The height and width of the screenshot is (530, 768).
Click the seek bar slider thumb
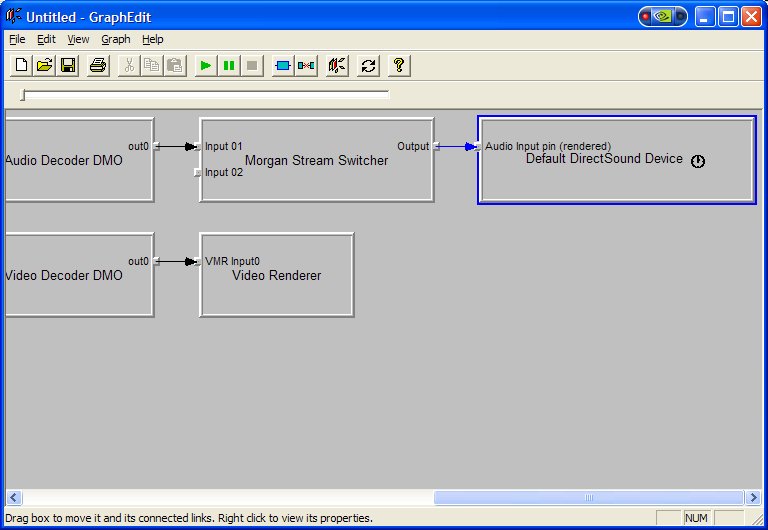pyautogui.click(x=23, y=95)
